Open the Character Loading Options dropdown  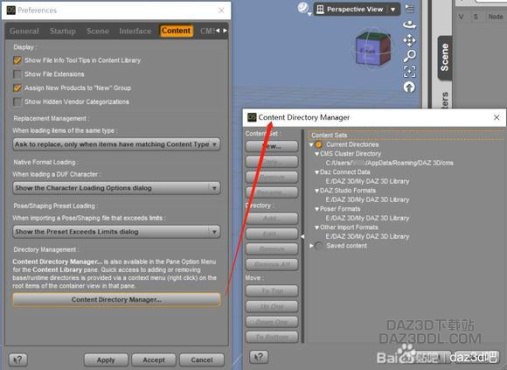[116, 188]
